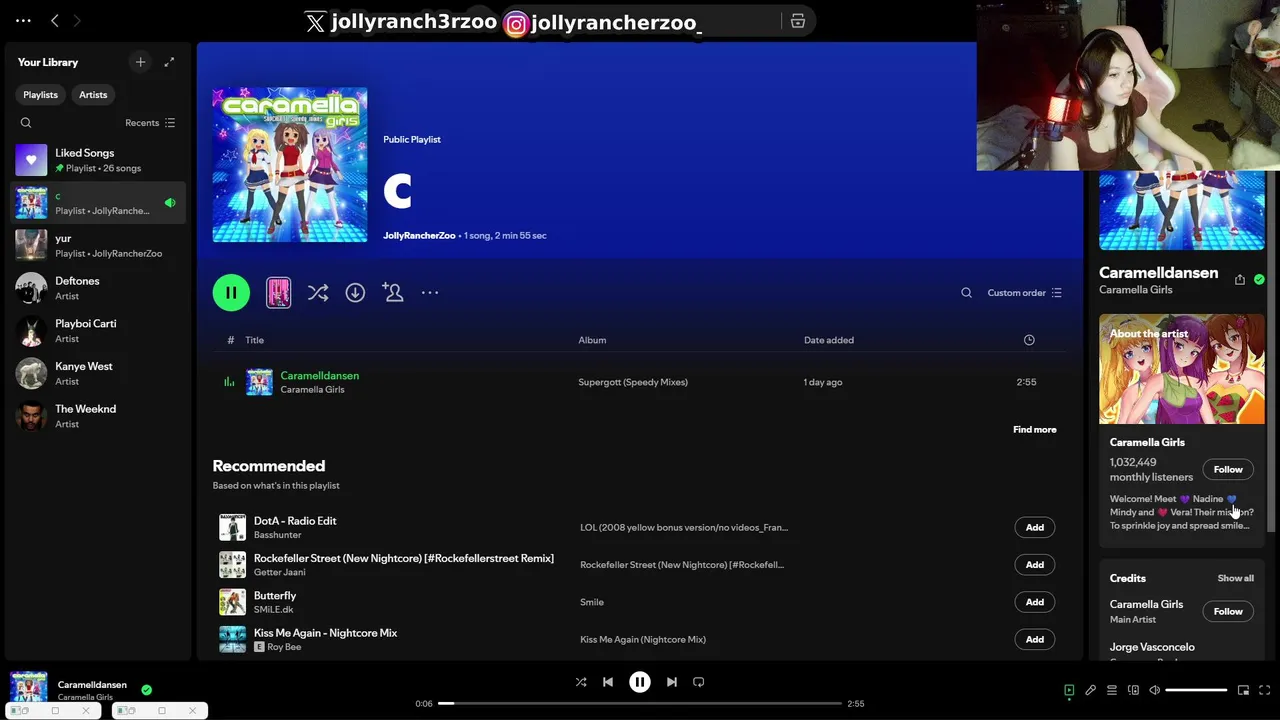Viewport: 1280px width, 720px height.
Task: Open Kanye West artist in library
Action: (x=97, y=373)
